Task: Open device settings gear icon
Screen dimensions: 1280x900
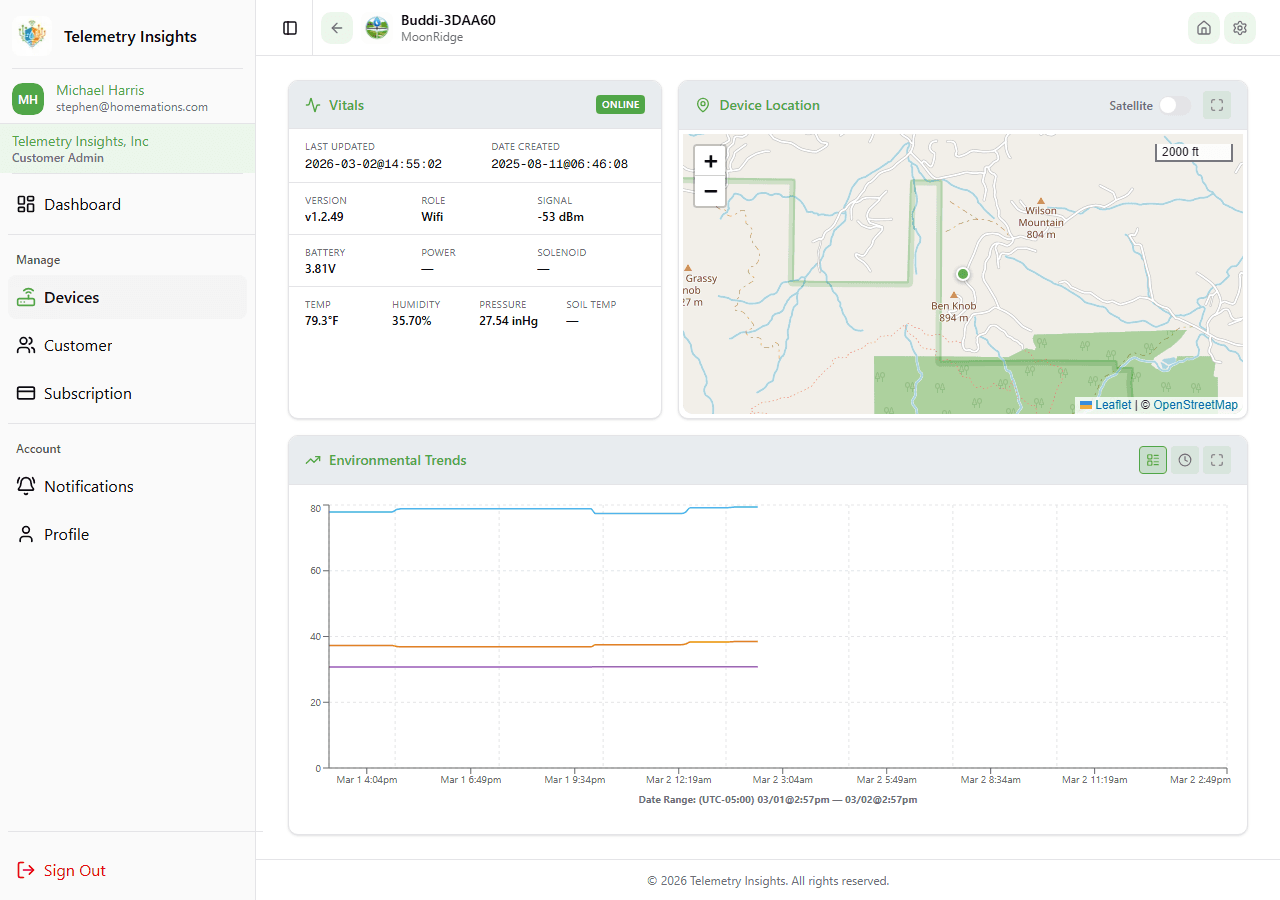Action: coord(1240,28)
